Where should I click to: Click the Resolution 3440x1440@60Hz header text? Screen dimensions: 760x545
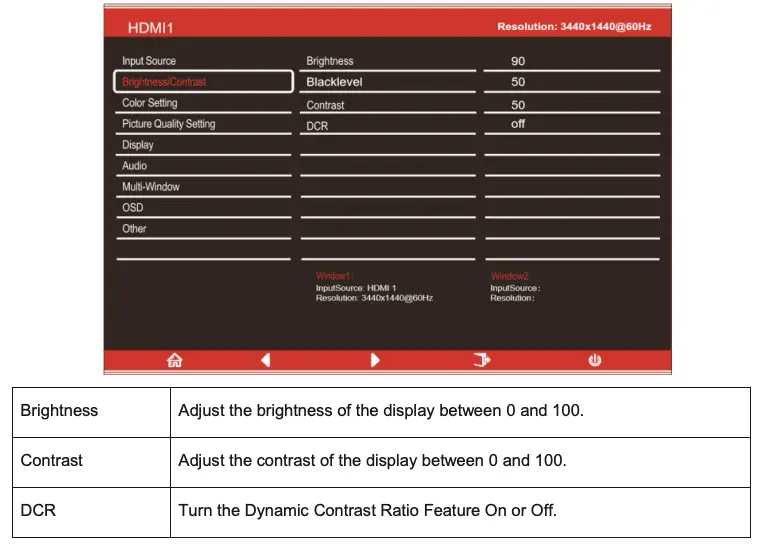pyautogui.click(x=574, y=27)
